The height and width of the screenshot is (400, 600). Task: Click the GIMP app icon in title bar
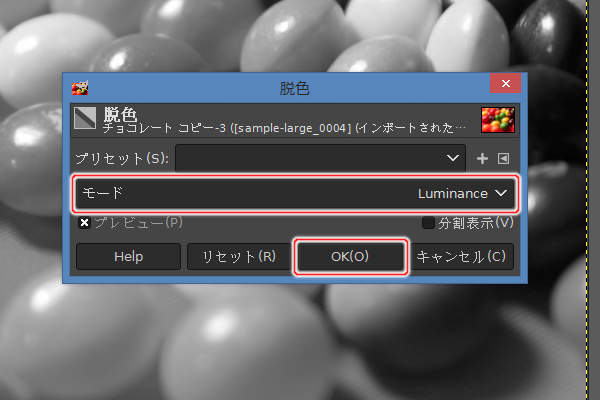point(80,88)
